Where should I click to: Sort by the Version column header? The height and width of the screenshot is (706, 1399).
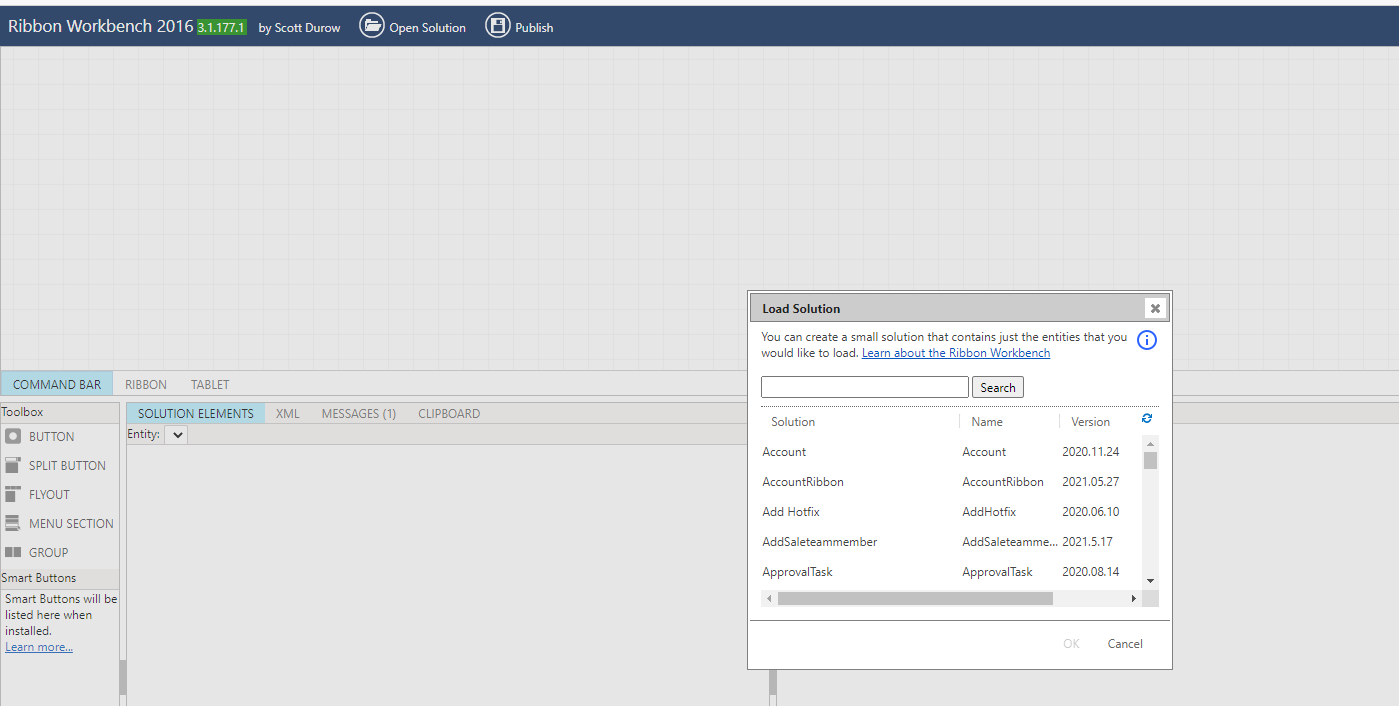1091,422
